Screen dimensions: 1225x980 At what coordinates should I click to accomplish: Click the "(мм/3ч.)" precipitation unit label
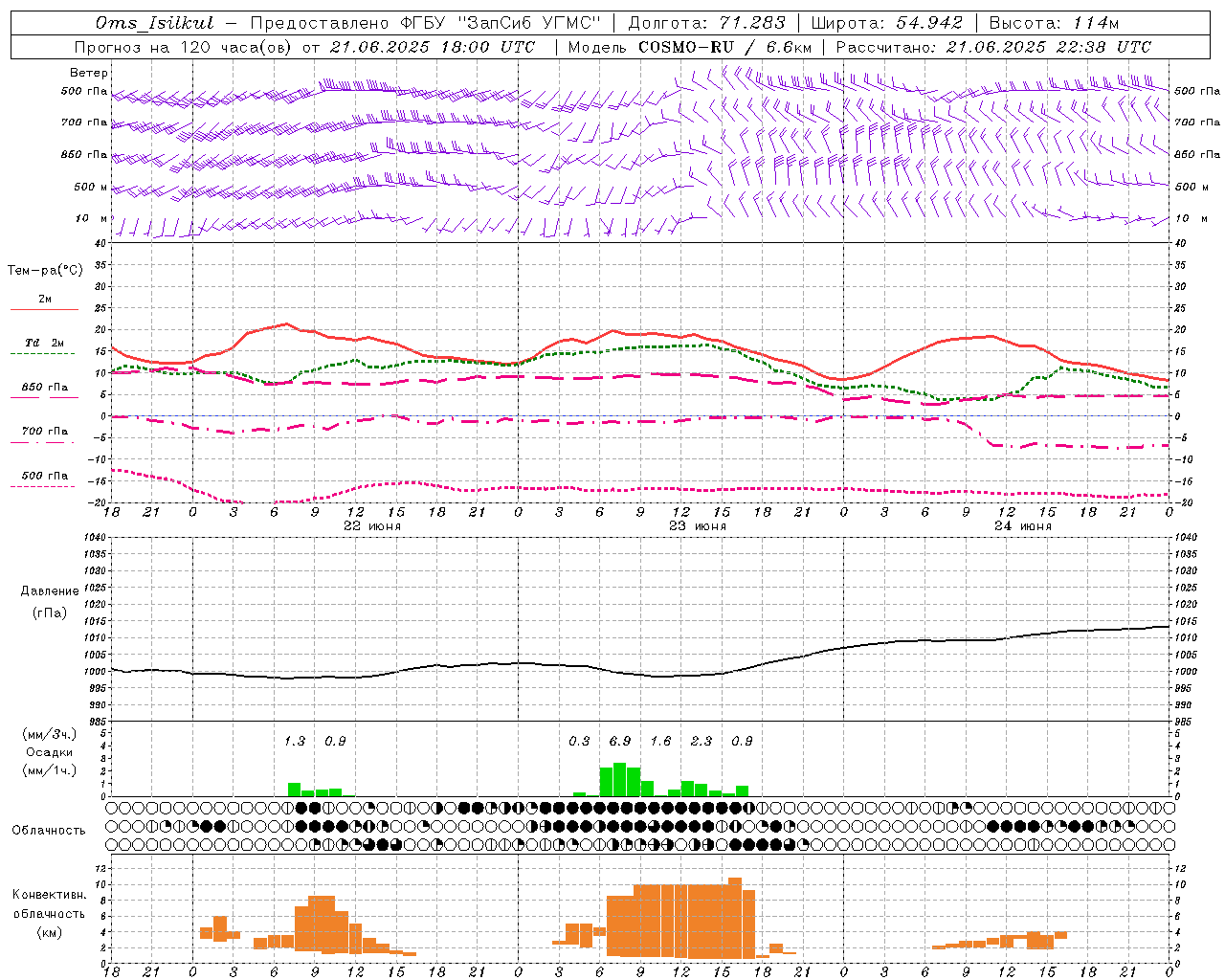click(x=50, y=734)
